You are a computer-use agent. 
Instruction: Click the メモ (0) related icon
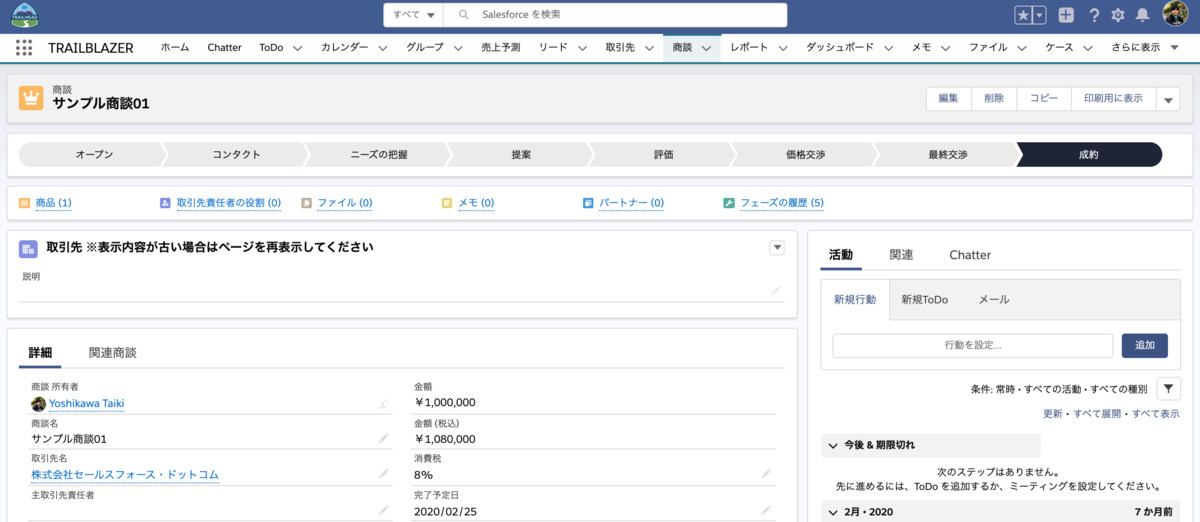pos(447,203)
